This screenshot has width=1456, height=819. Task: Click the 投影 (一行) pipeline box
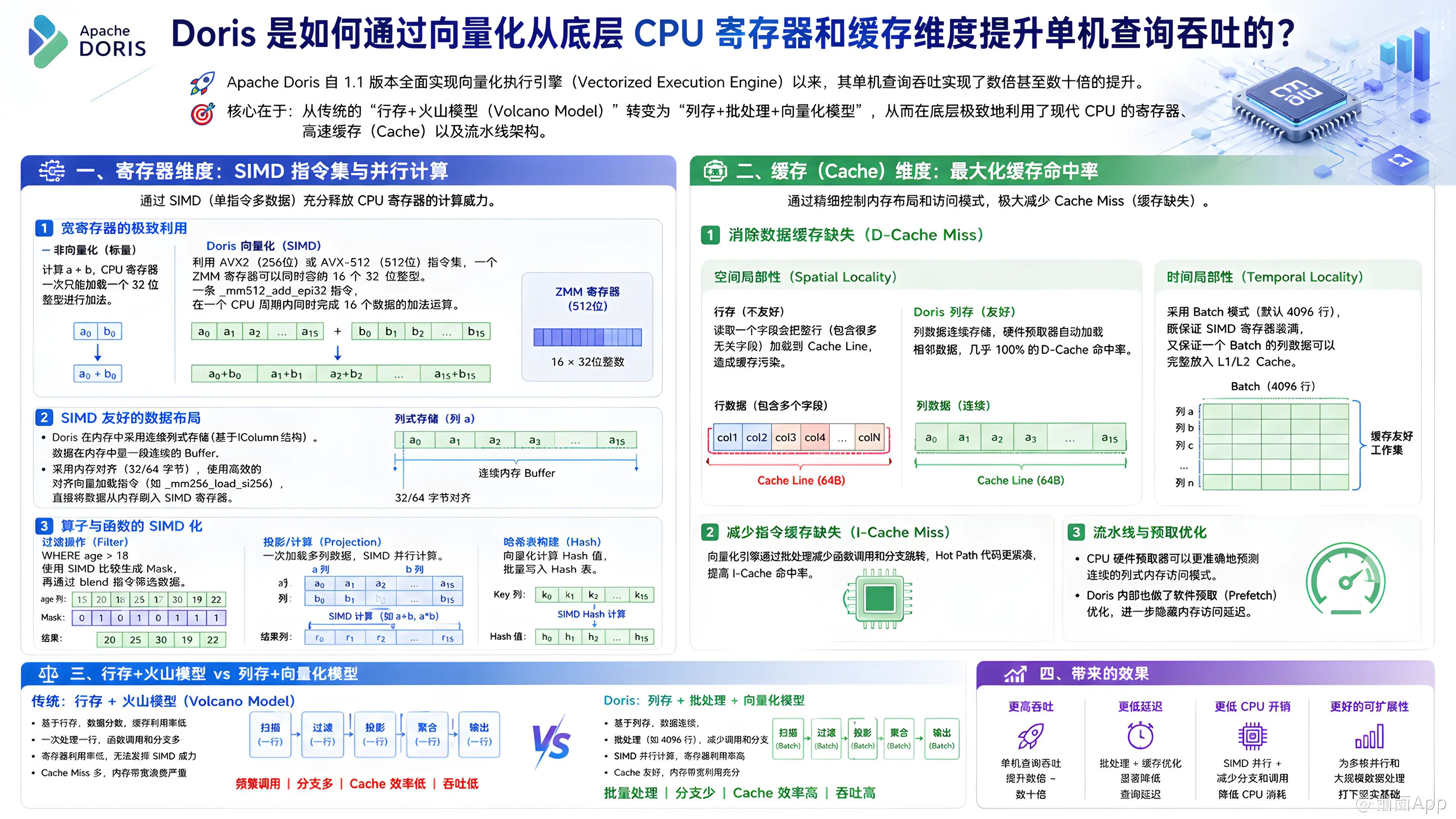[x=375, y=734]
